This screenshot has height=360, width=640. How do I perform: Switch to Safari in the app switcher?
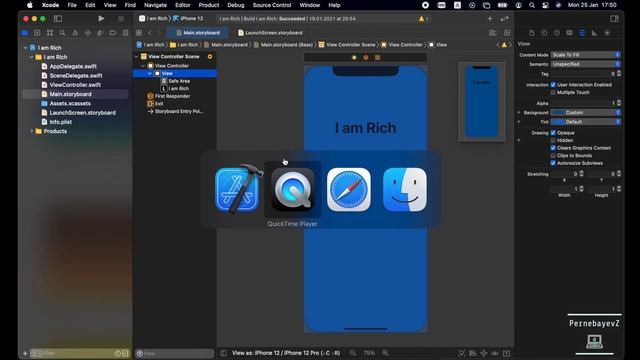(x=349, y=189)
